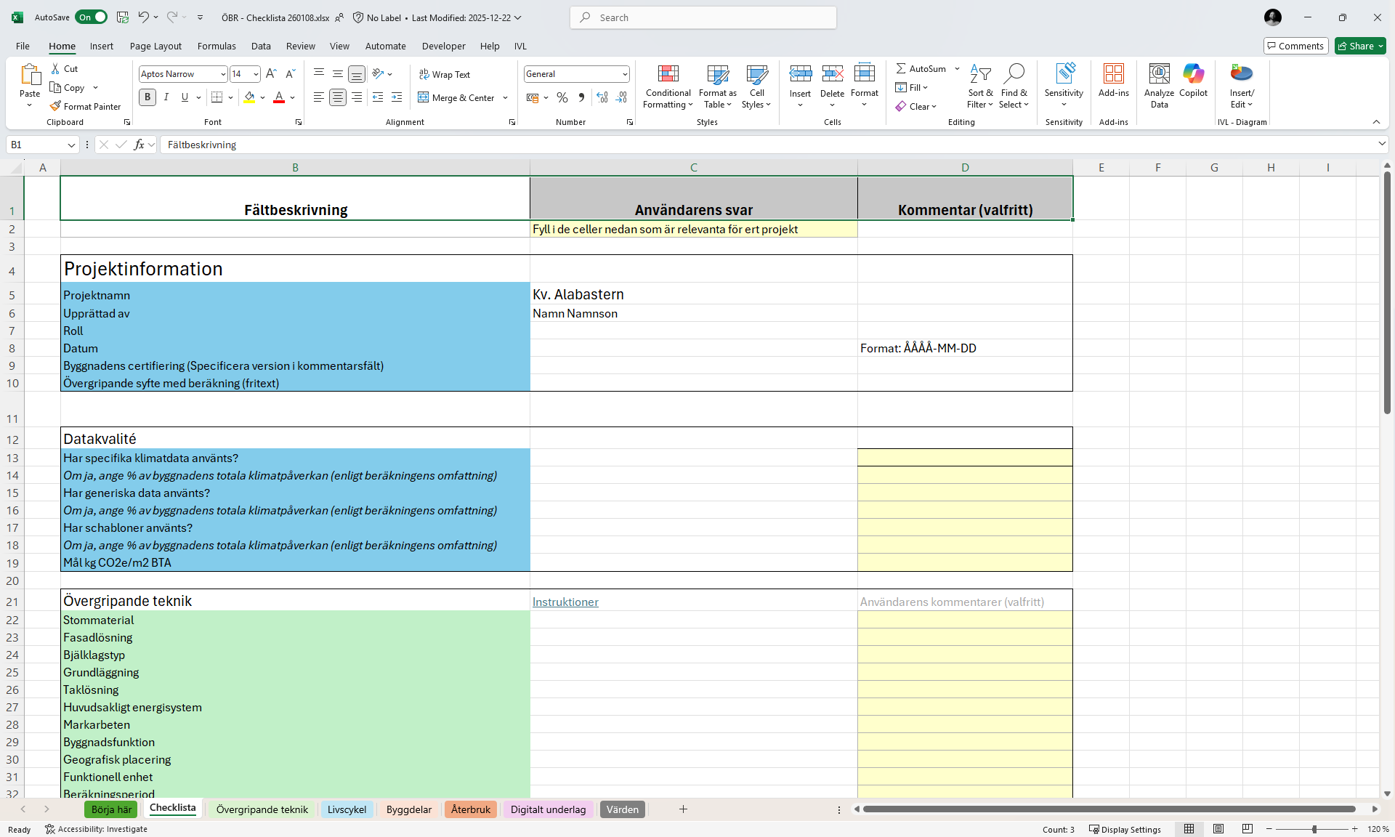Toggle Bold formatting button
Viewport: 1395px width, 837px height.
(148, 98)
